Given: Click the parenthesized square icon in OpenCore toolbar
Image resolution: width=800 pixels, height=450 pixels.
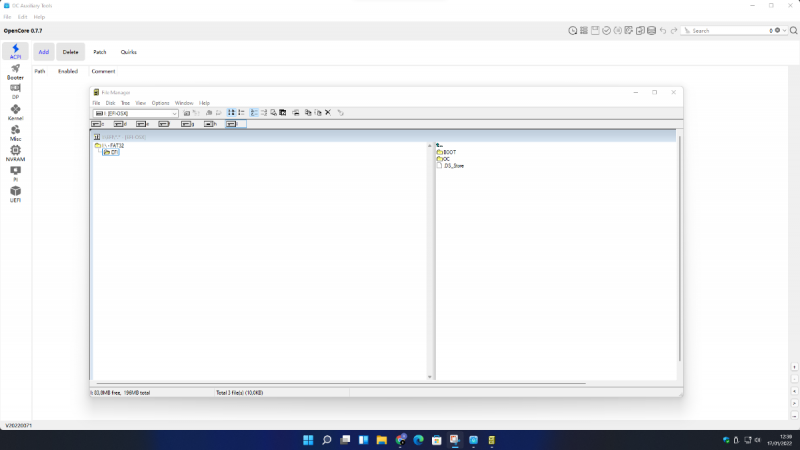Looking at the screenshot, I should pyautogui.click(x=617, y=31).
